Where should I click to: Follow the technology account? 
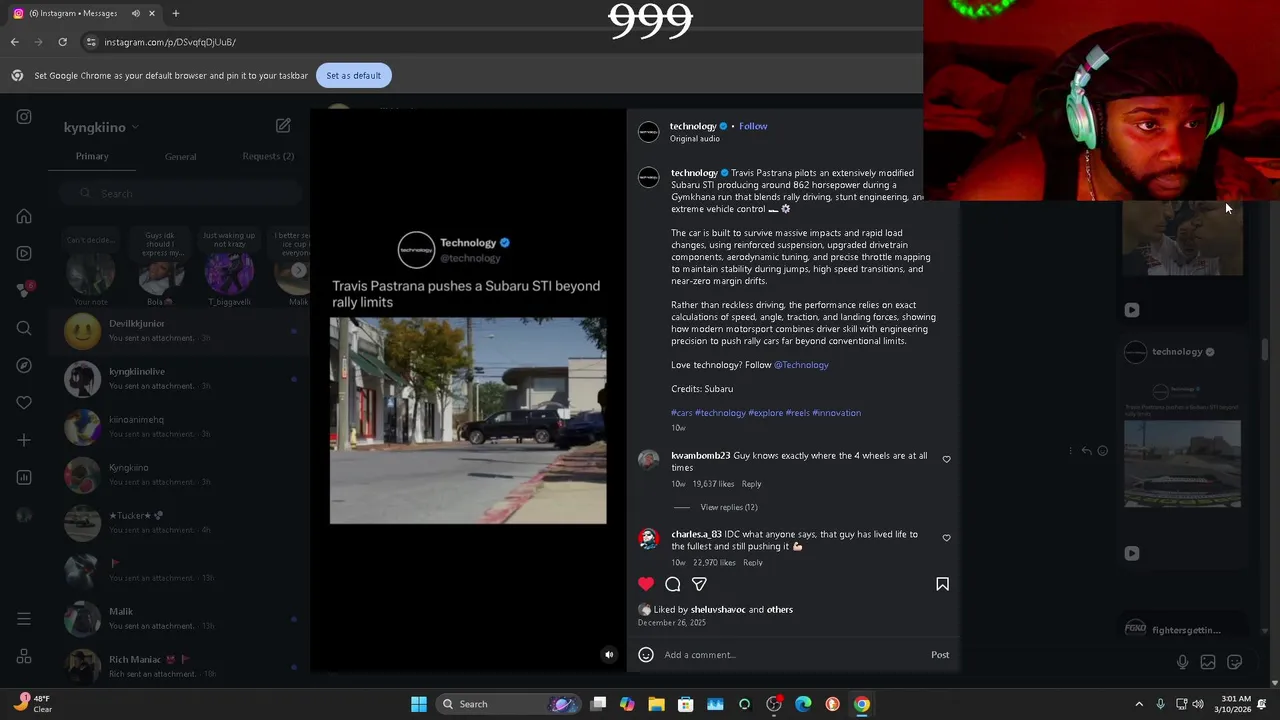coord(753,126)
